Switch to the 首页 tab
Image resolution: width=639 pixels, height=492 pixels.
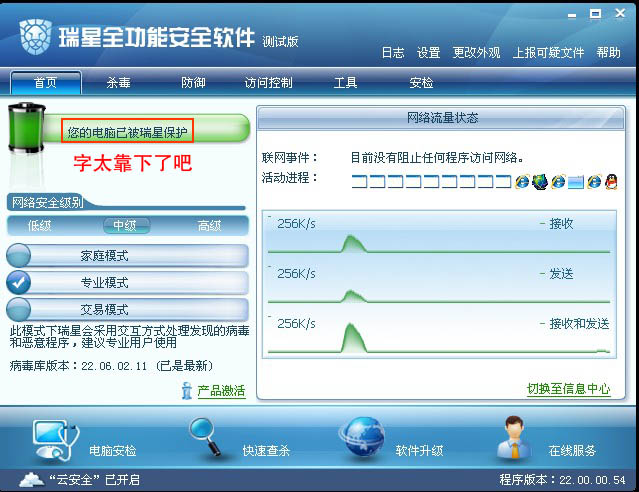click(x=46, y=83)
